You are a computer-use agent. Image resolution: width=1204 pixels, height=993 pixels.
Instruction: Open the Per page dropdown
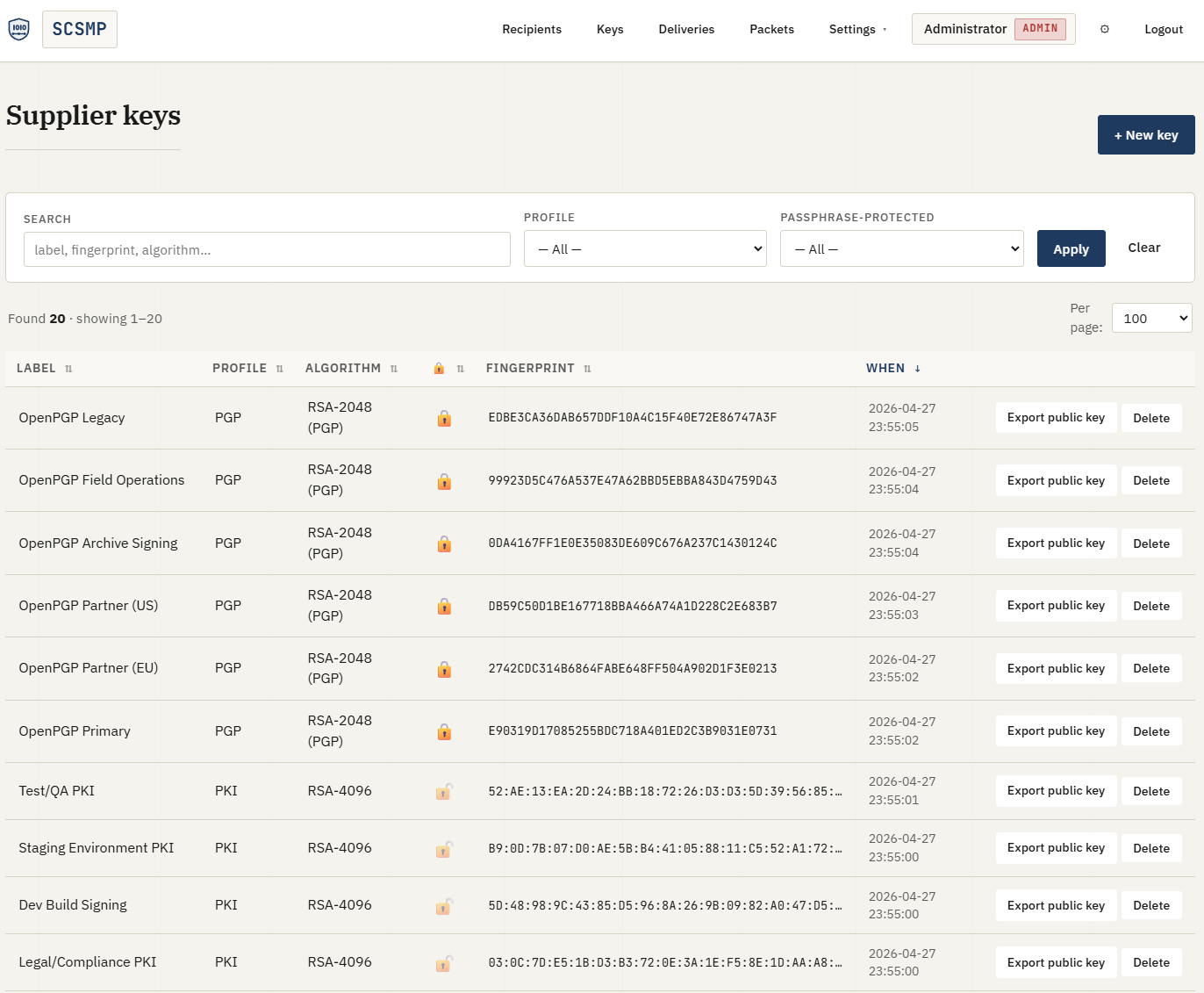click(x=1151, y=318)
